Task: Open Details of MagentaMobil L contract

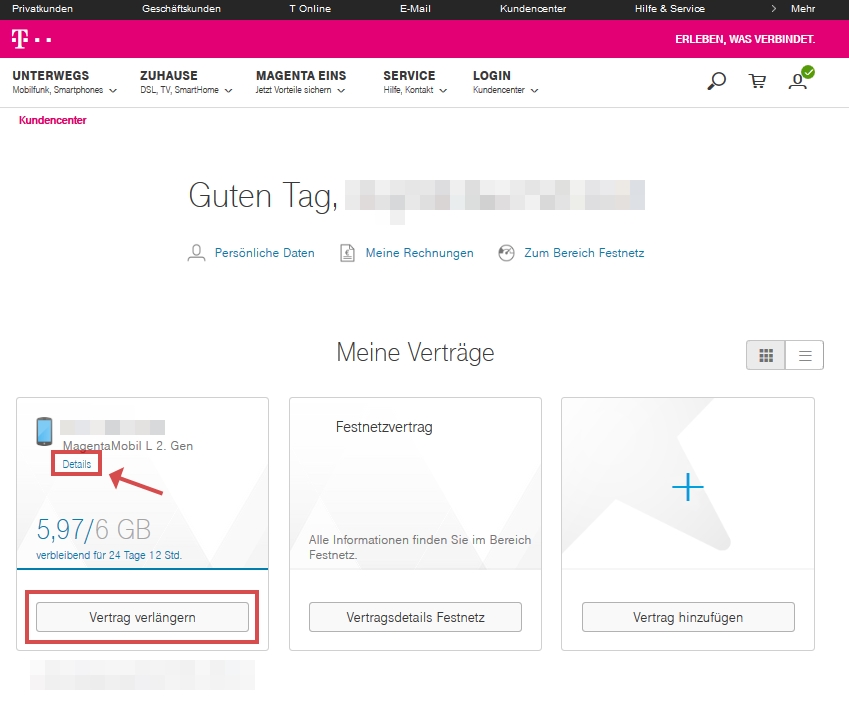Action: coord(76,464)
